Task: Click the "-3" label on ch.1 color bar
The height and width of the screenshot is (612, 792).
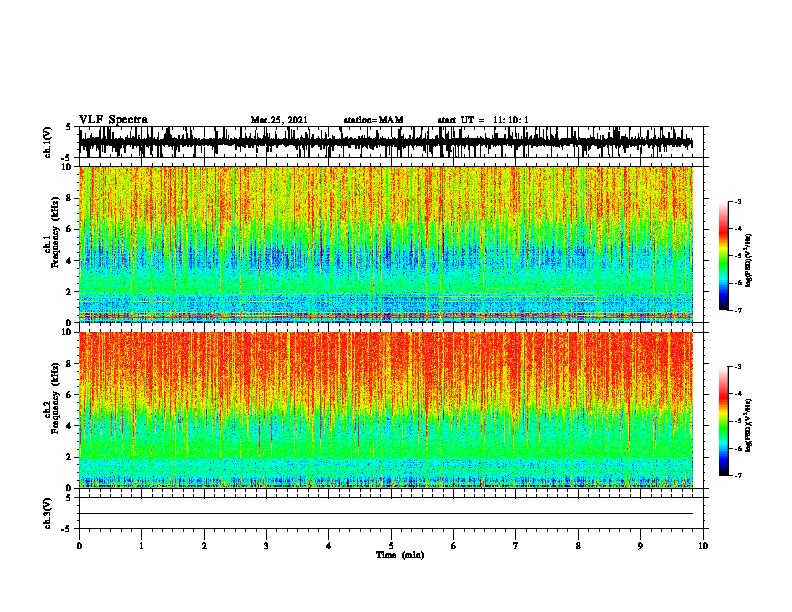Action: (x=737, y=201)
